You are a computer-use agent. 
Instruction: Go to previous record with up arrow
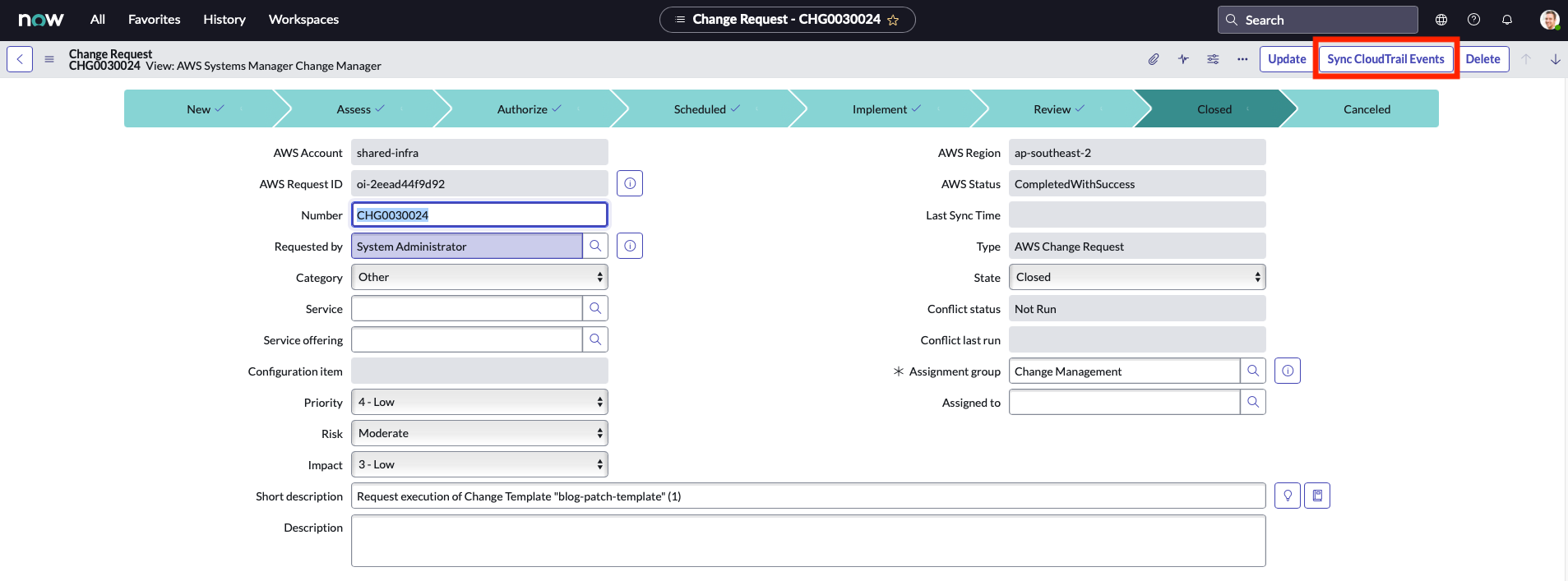click(1526, 59)
